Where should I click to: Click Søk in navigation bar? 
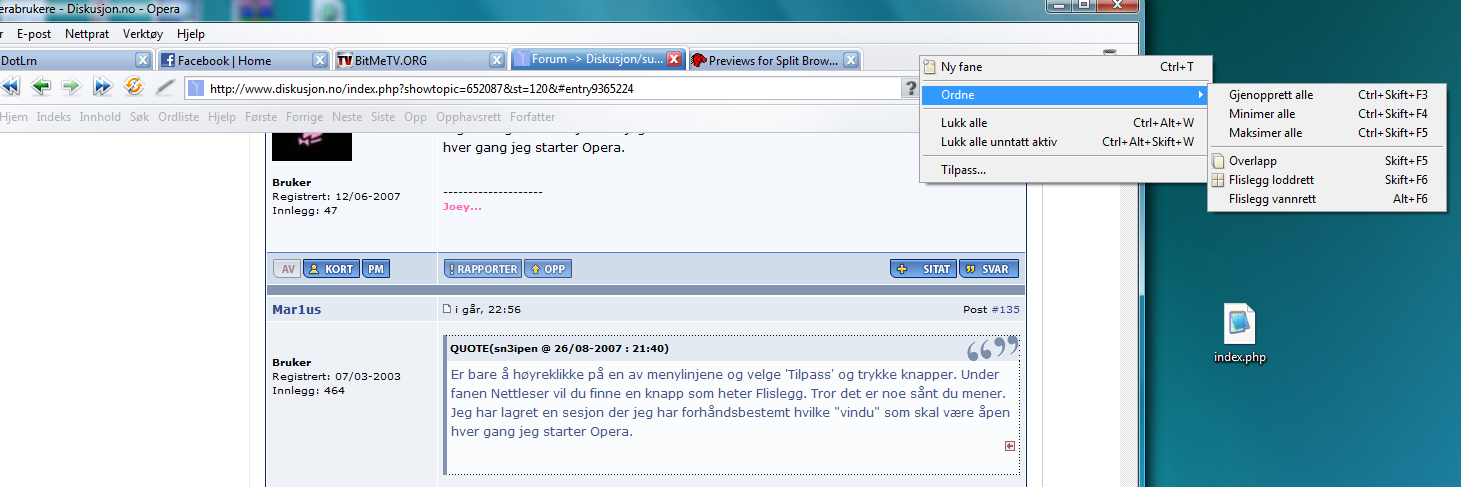point(140,117)
